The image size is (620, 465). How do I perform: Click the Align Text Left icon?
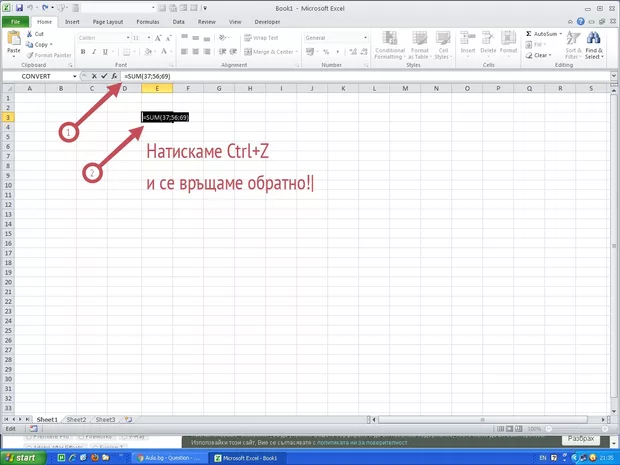tap(184, 52)
